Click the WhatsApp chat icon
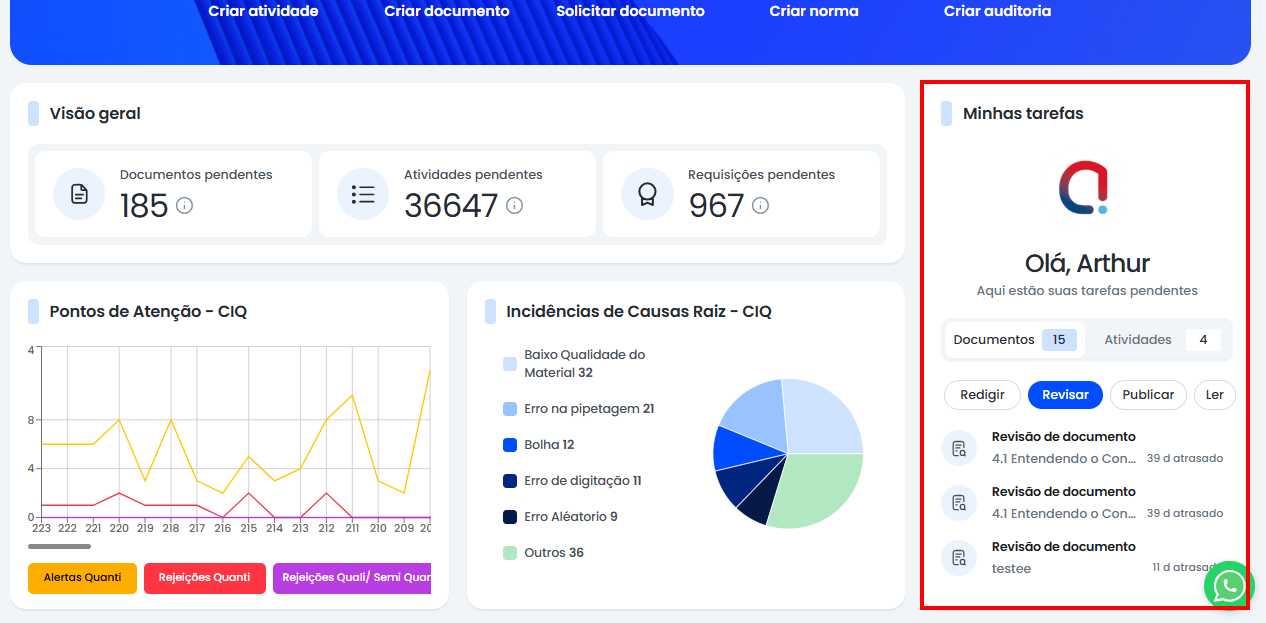The height and width of the screenshot is (623, 1266). (x=1228, y=586)
